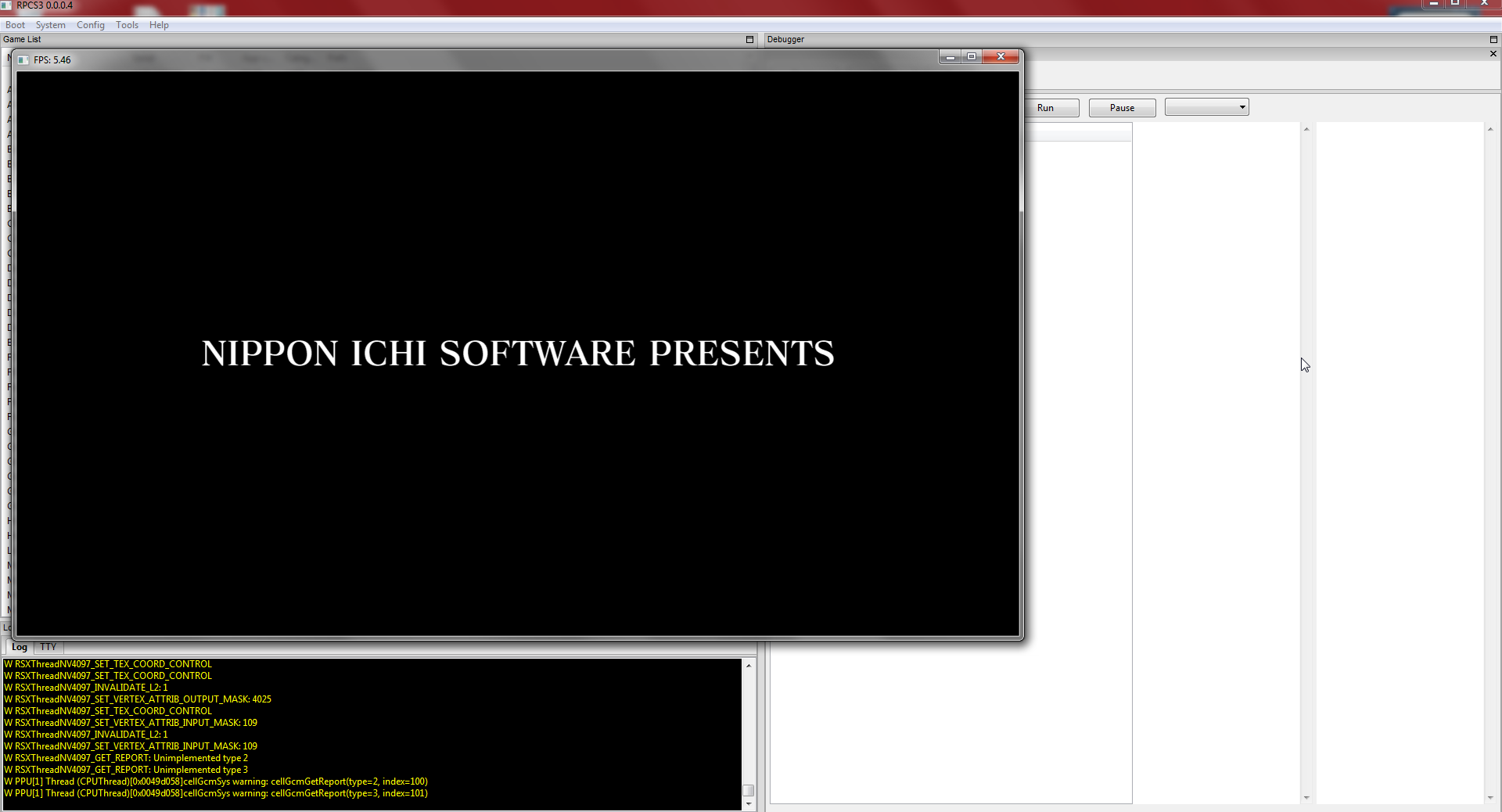Click the FPS game window icon

point(23,60)
